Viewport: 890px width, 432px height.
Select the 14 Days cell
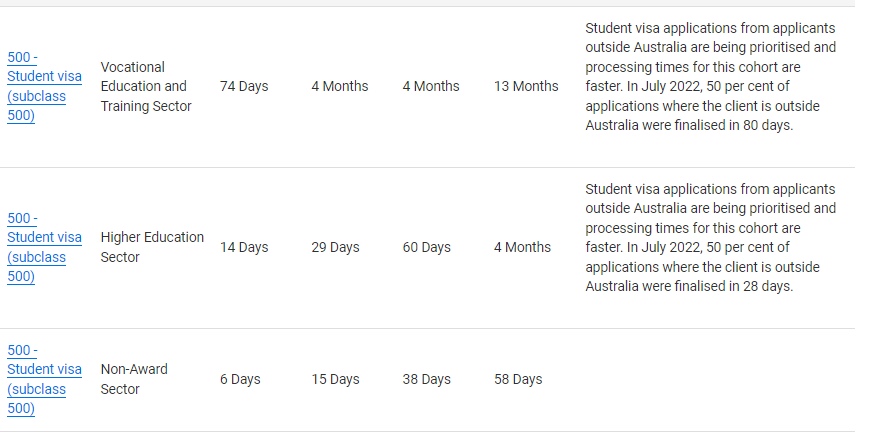click(244, 248)
